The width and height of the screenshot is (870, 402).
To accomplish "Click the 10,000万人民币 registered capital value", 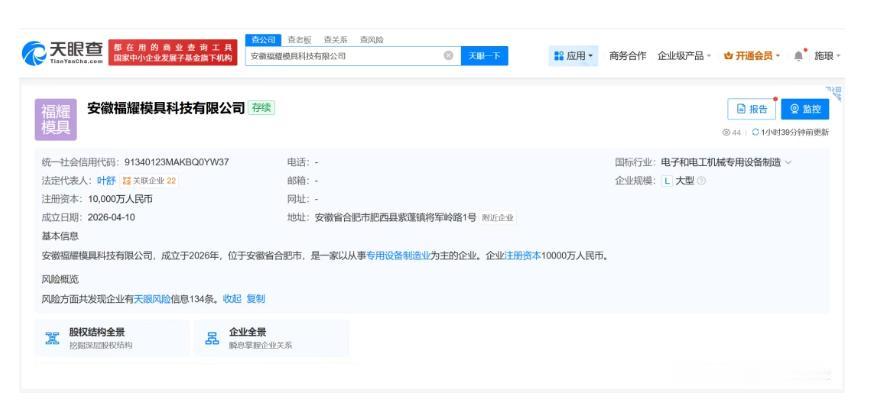I will pyautogui.click(x=120, y=199).
